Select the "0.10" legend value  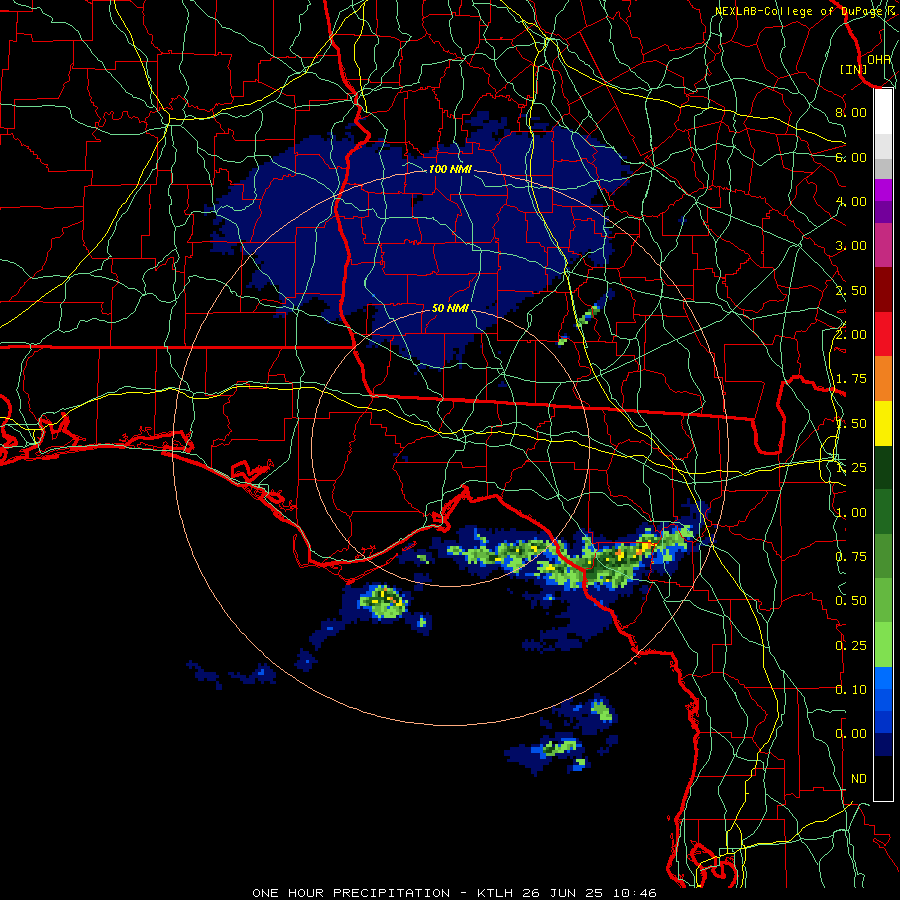[x=851, y=689]
